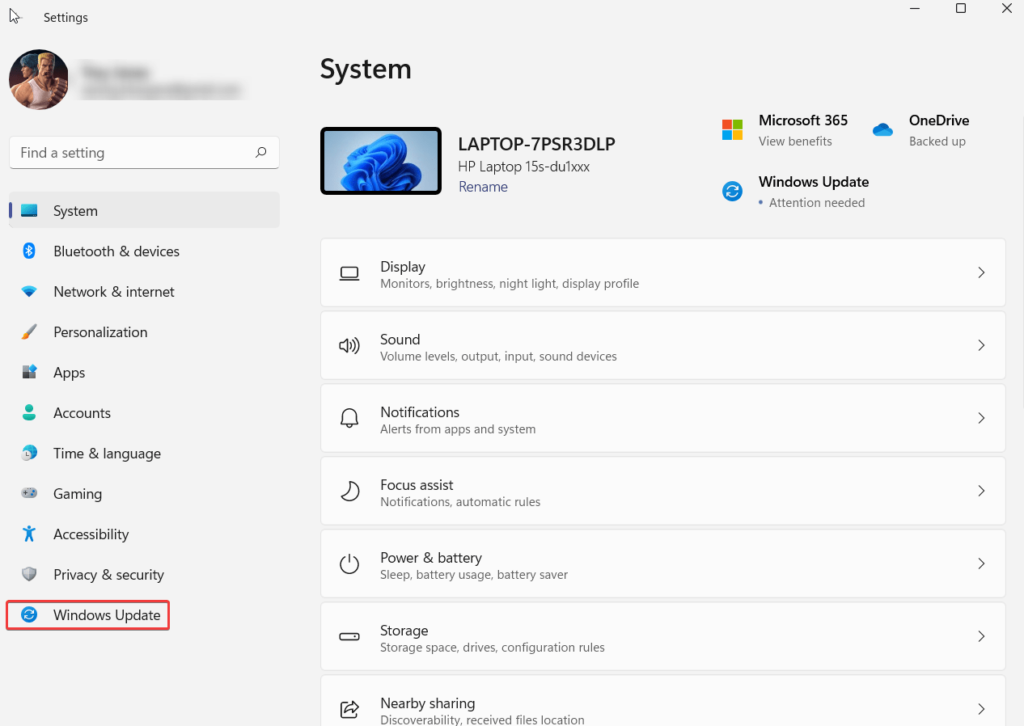Click the Bluetooth icon in sidebar
Image resolution: width=1024 pixels, height=726 pixels.
click(x=29, y=251)
